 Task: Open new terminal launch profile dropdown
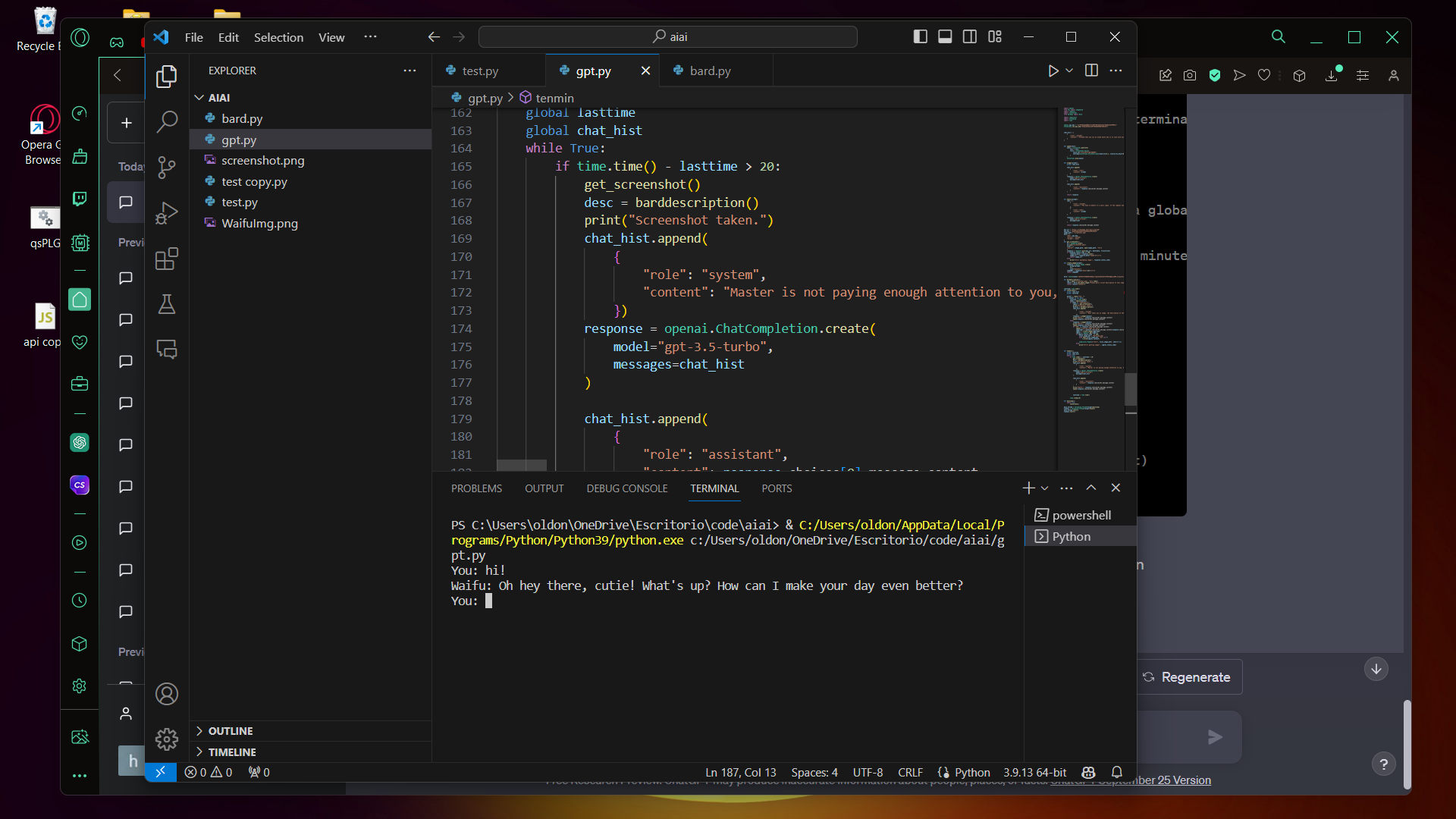point(1045,488)
